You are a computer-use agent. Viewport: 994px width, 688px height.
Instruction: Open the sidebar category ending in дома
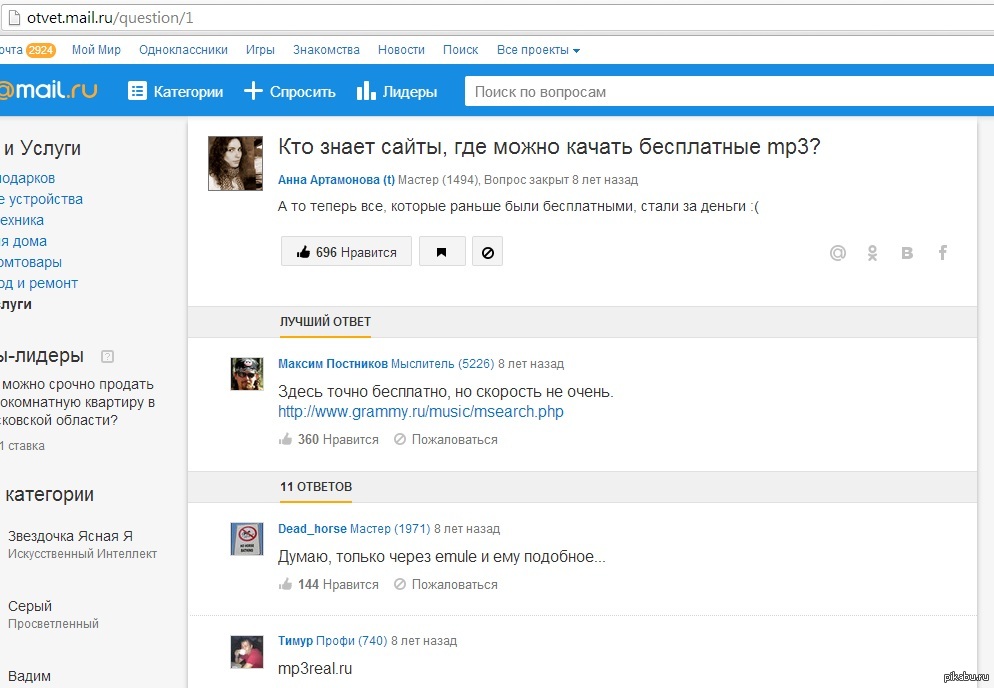pos(23,241)
